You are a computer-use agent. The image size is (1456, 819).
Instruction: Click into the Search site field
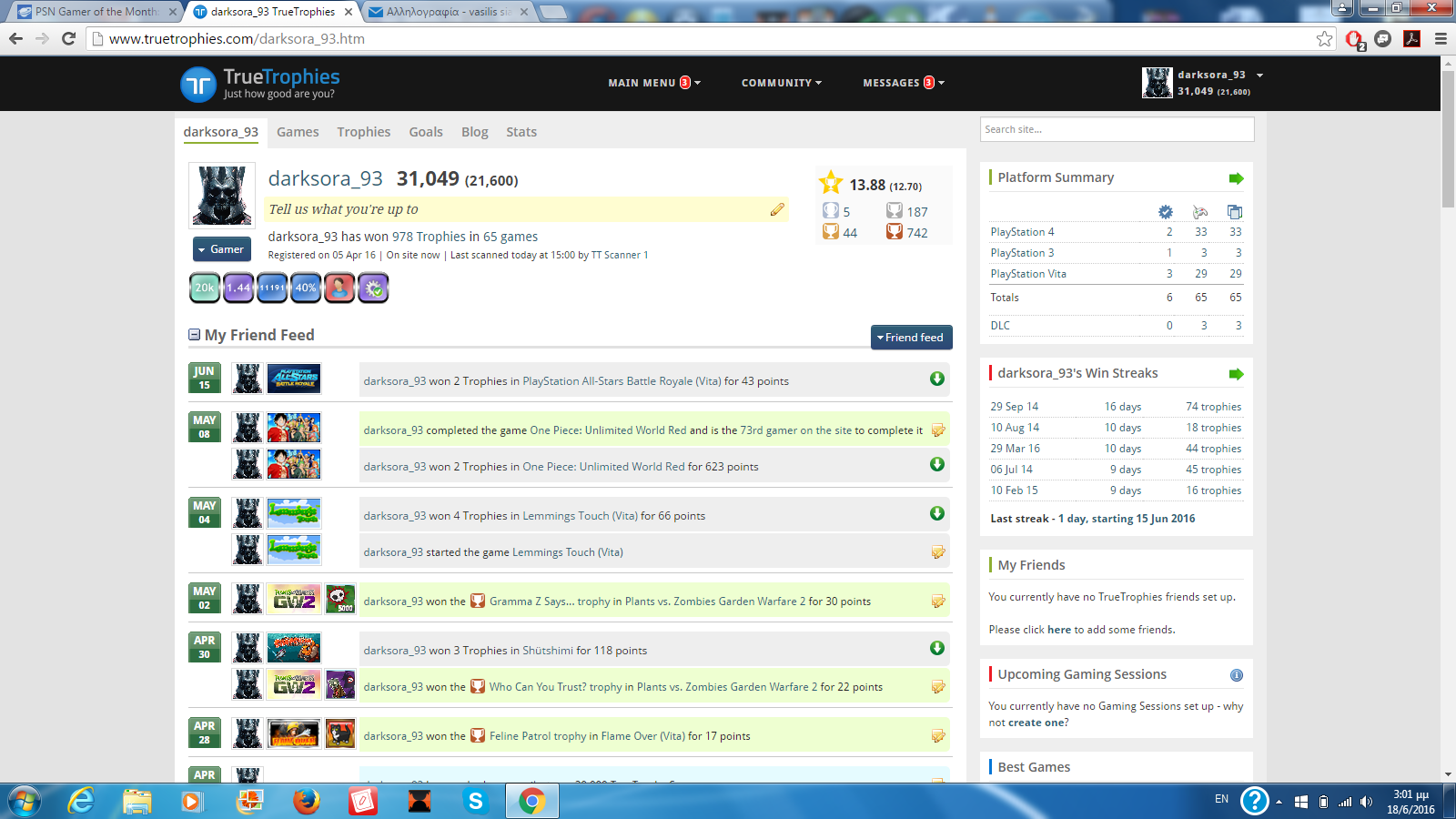coord(1116,129)
